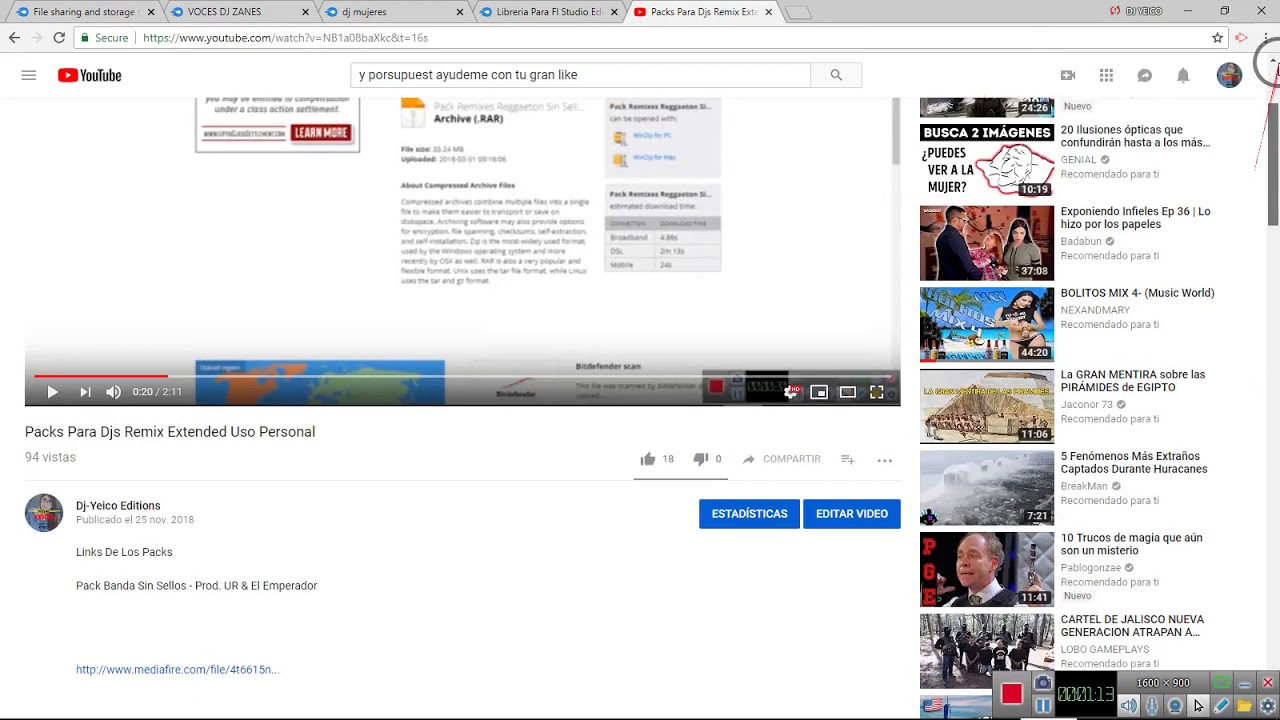Screen dimensions: 1280x720
Task: Click the YouTube search magnifier button
Action: coord(836,75)
